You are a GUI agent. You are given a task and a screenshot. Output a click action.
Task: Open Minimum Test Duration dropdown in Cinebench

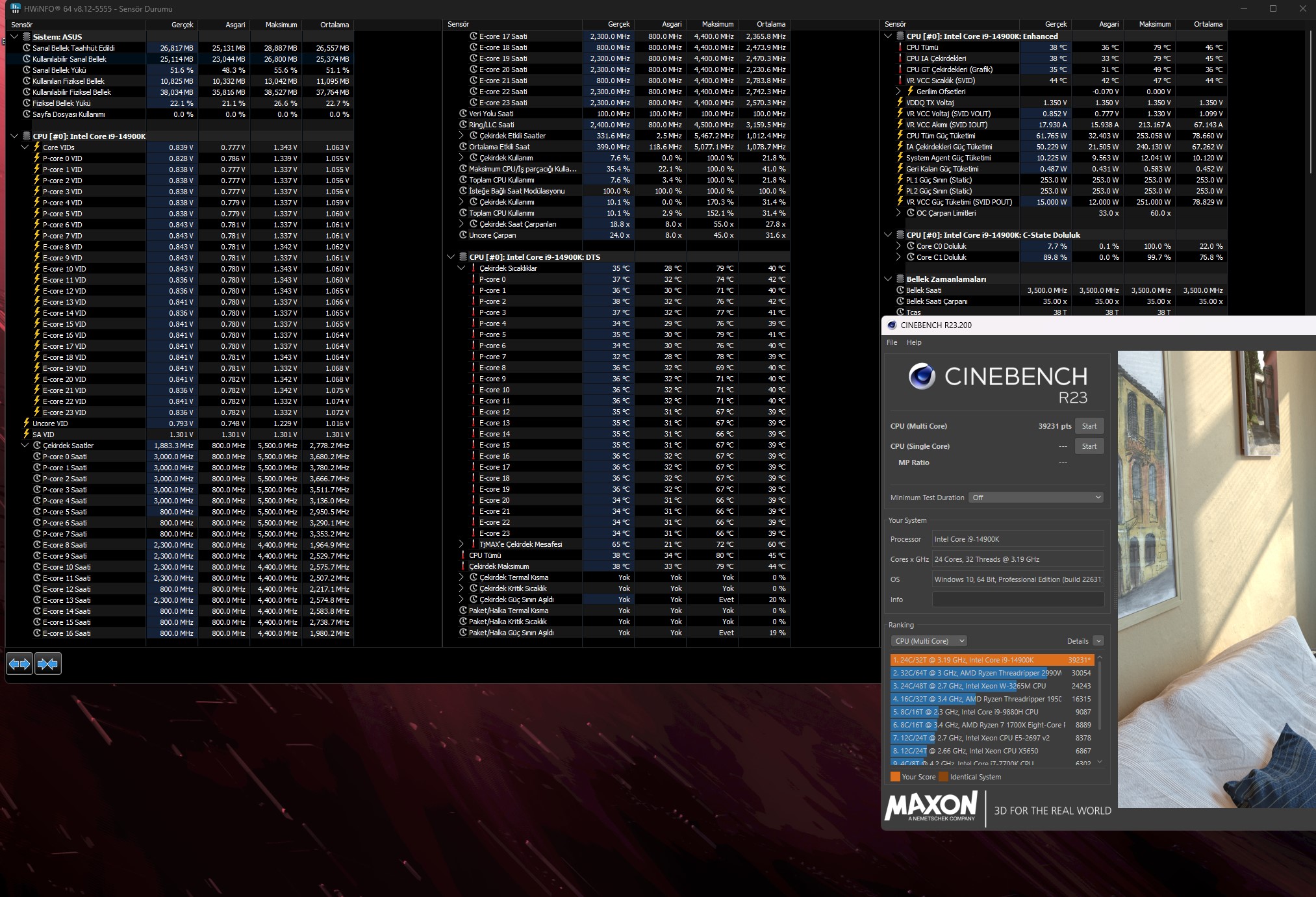pos(1036,498)
